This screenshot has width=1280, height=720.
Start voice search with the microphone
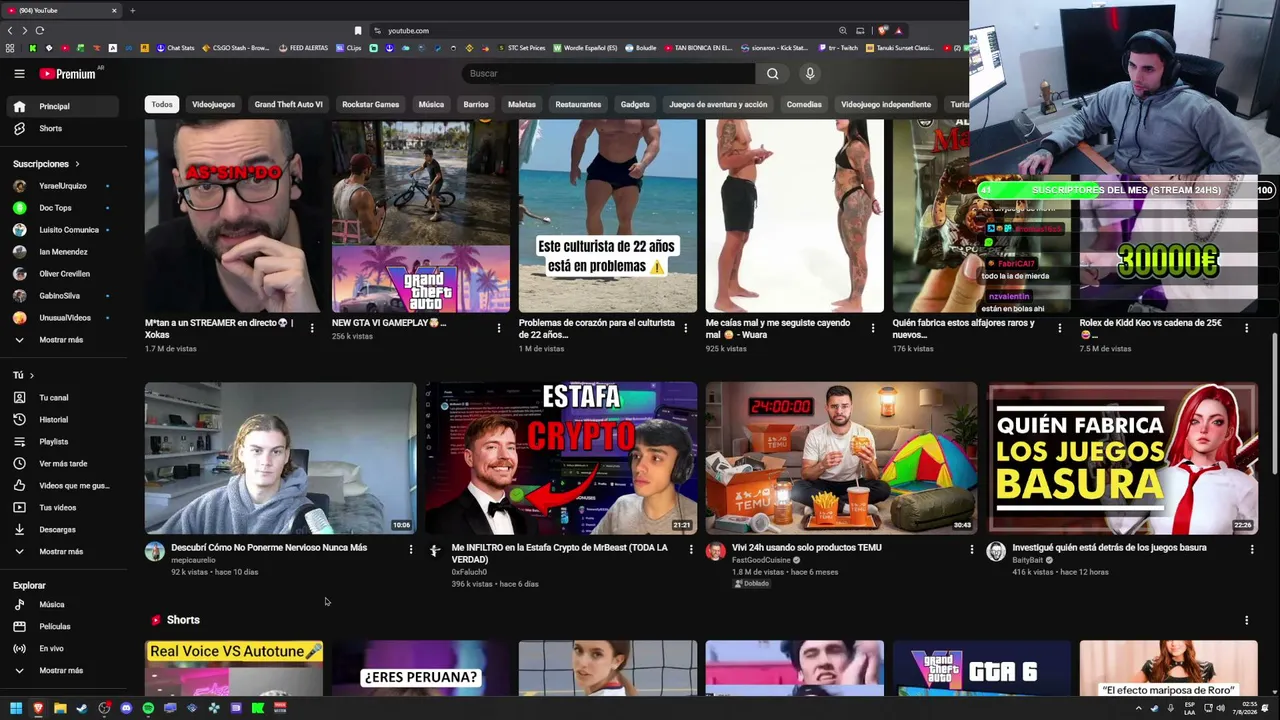810,73
